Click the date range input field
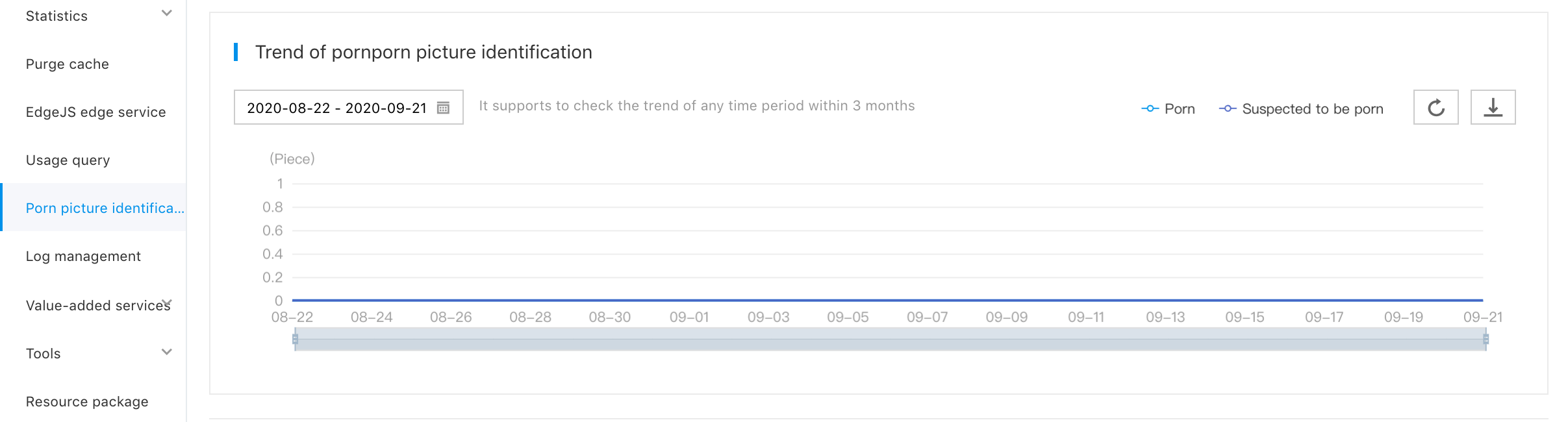1568x422 pixels. (349, 107)
